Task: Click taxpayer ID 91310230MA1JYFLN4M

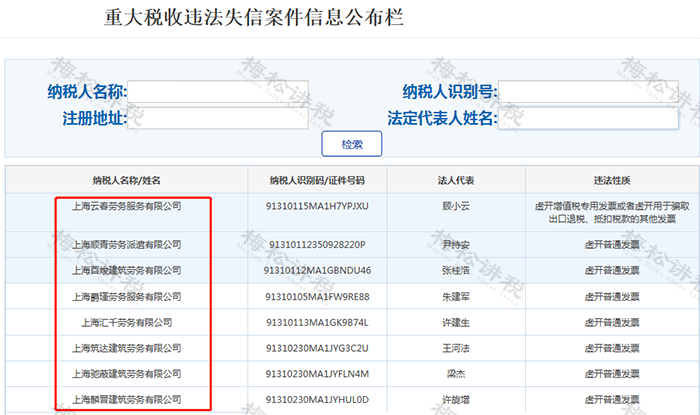Action: [x=317, y=374]
